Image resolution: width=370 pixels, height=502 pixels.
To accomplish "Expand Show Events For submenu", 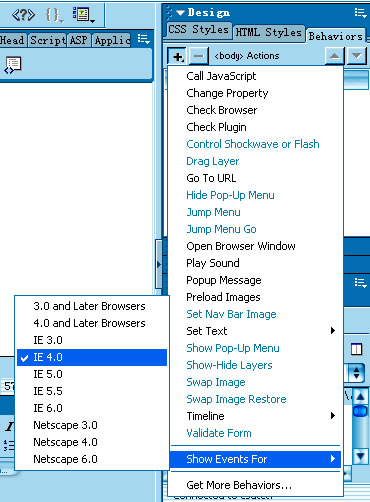I will [x=255, y=459].
